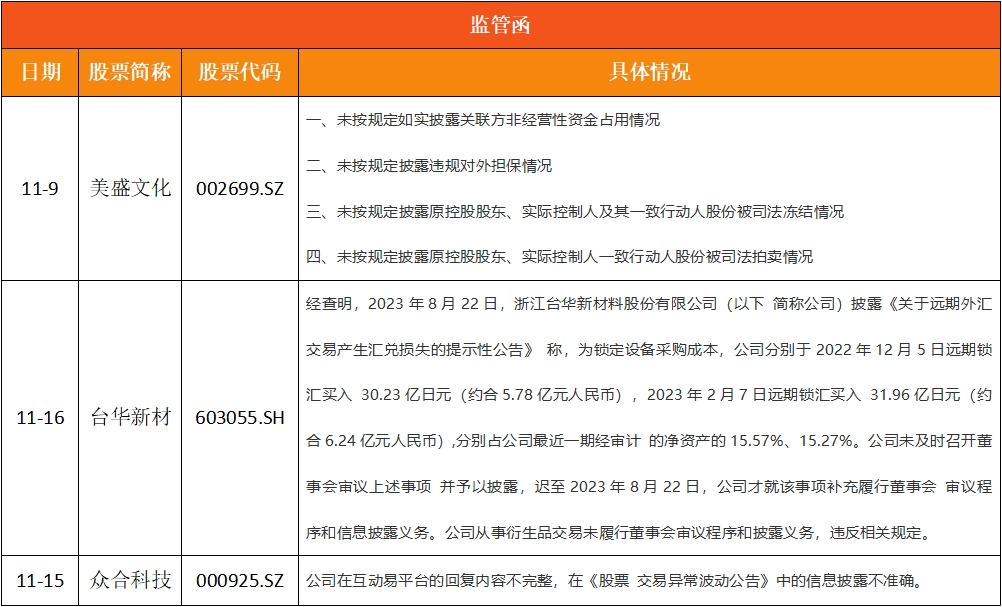This screenshot has height=607, width=1002.
Task: Click the stock name 美盛文化
Action: (x=130, y=188)
